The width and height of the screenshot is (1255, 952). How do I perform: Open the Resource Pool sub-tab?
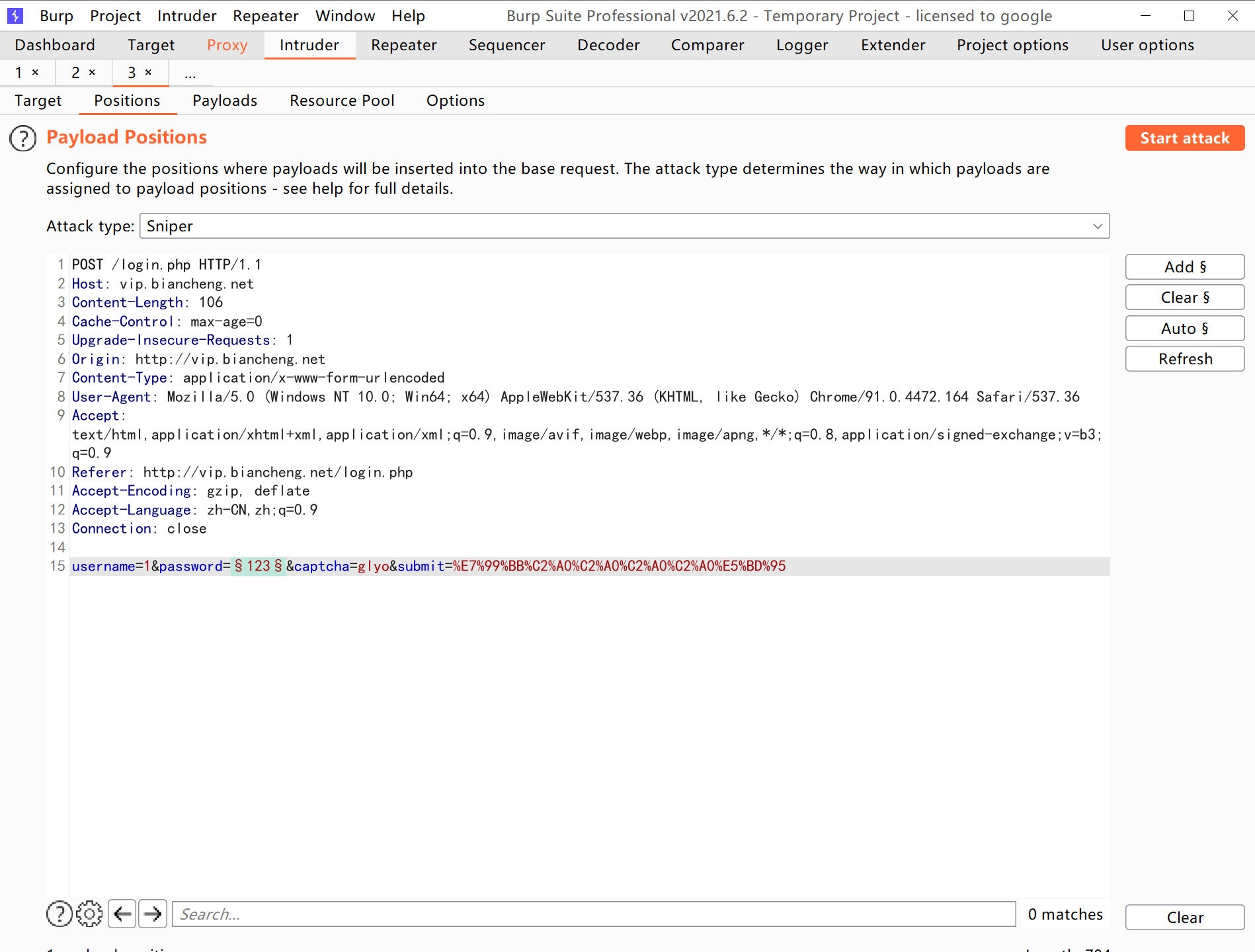coord(342,100)
